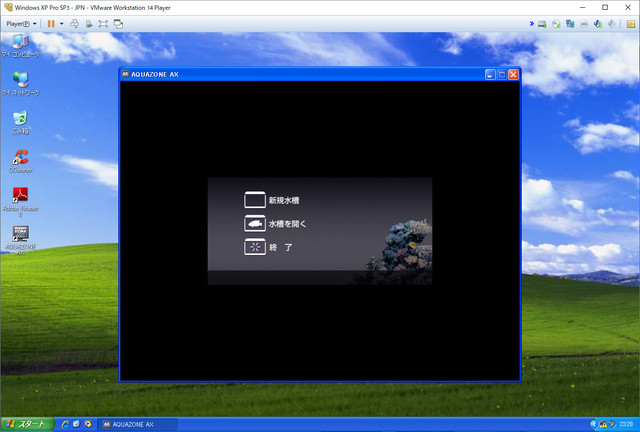640x432 pixels.
Task: Open the Windows XP Start menu
Action: click(x=27, y=424)
